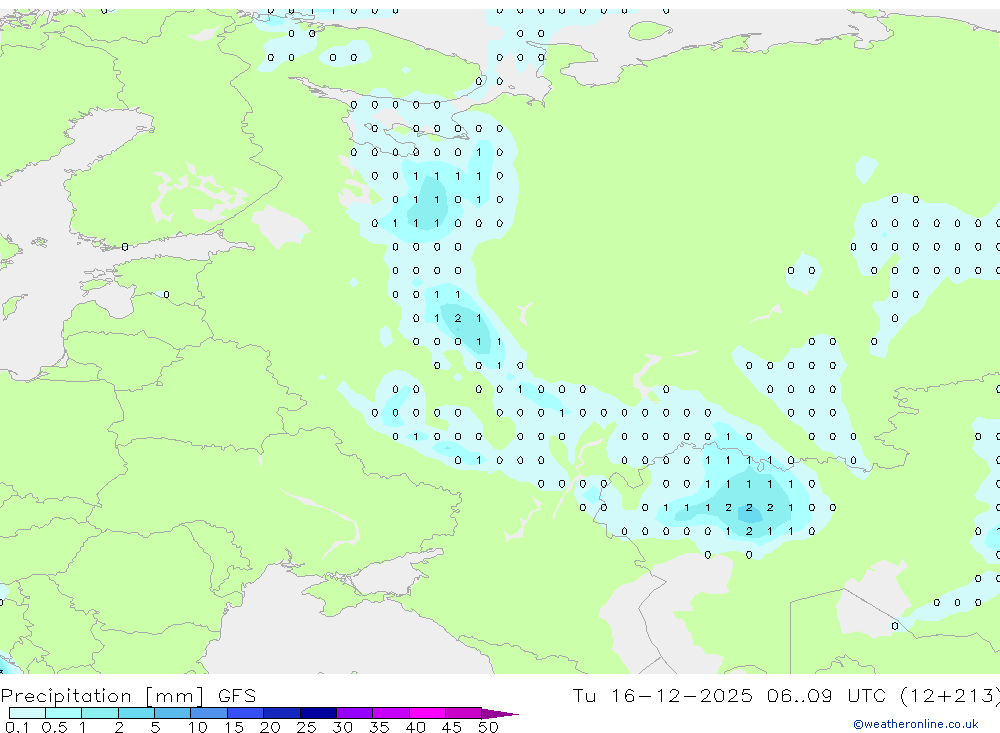
Task: Pick the legend swatch between 20 and 25
Action: [282, 713]
